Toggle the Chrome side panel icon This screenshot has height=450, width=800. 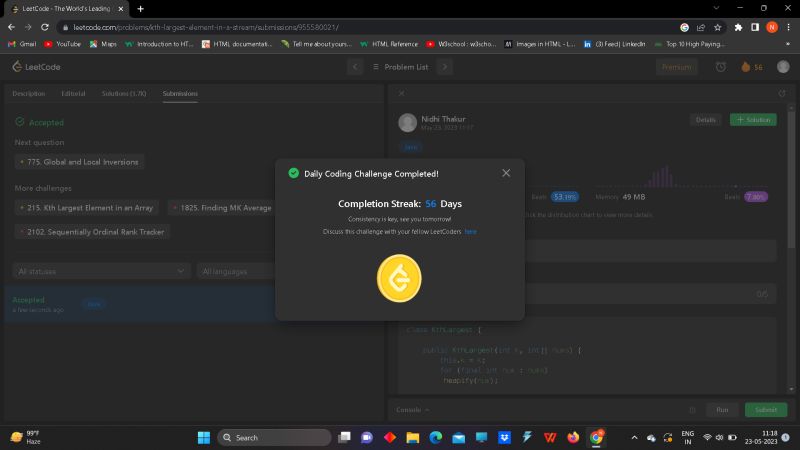click(755, 27)
